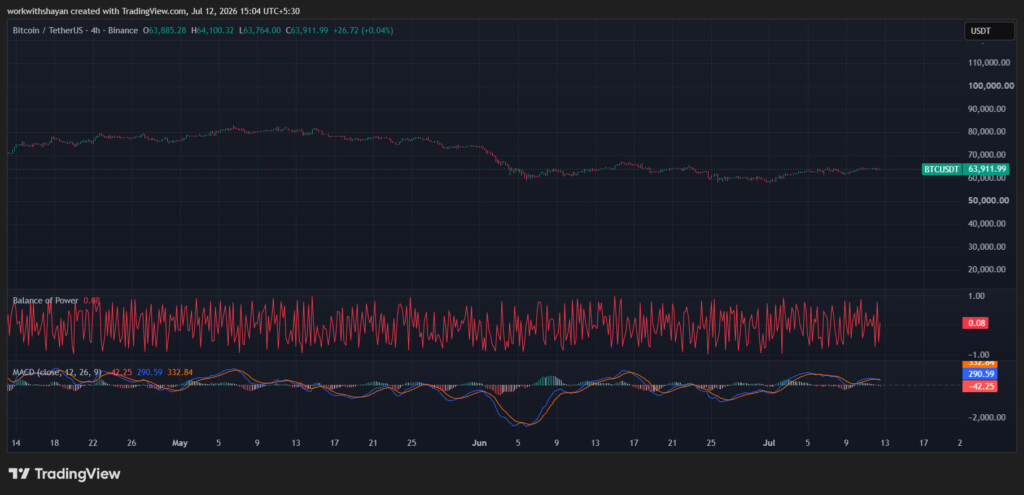Click the orange 332.84 MACD legend value
This screenshot has height=495, width=1024.
click(180, 372)
